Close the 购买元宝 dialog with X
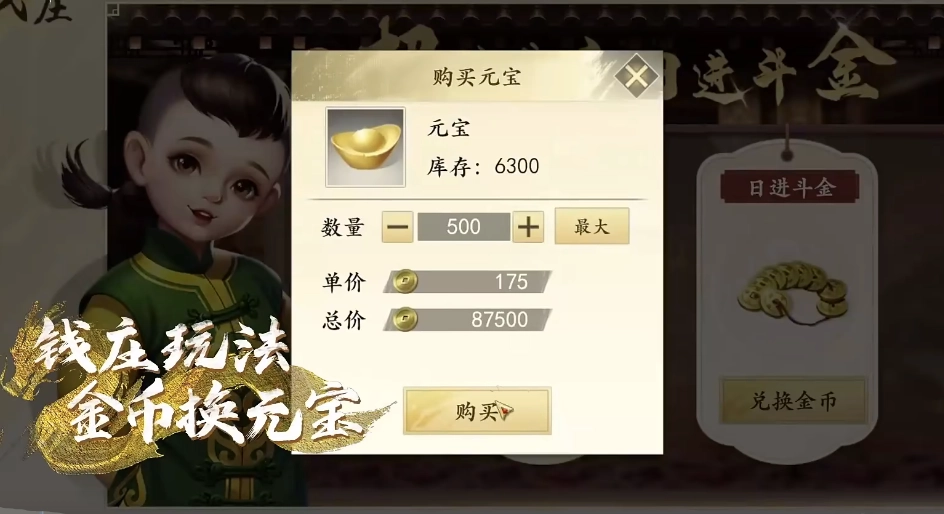This screenshot has height=514, width=944. [x=636, y=76]
